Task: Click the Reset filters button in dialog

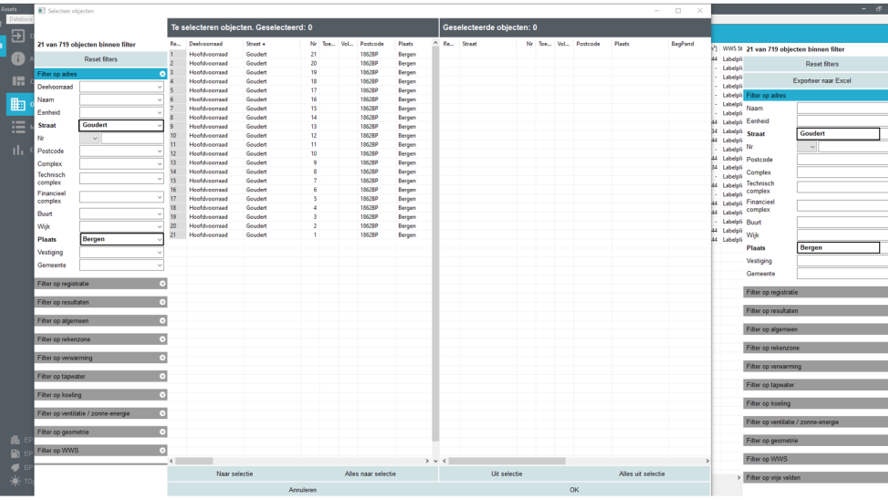Action: tap(100, 60)
